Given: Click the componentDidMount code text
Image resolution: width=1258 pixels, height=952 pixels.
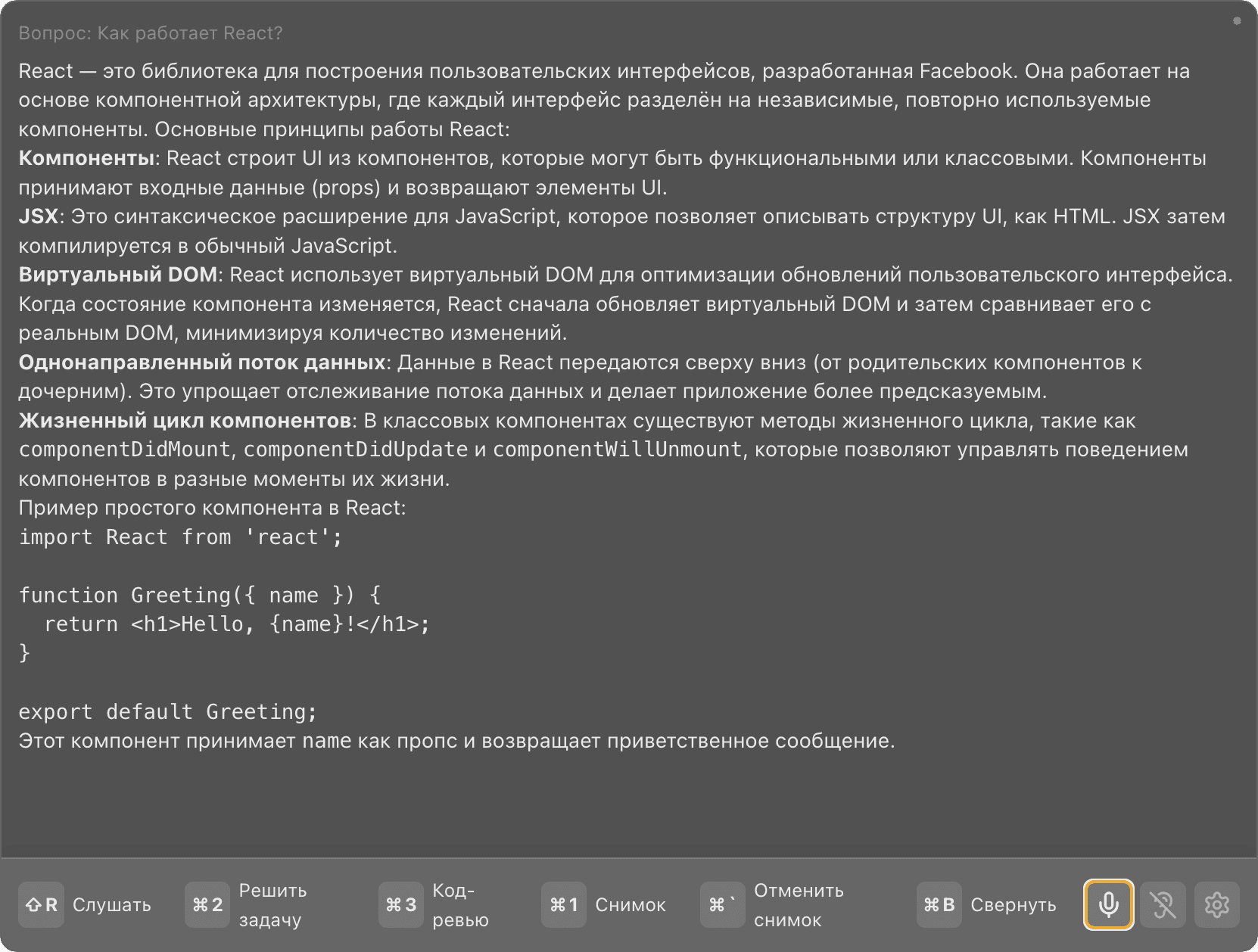Looking at the screenshot, I should tap(124, 450).
